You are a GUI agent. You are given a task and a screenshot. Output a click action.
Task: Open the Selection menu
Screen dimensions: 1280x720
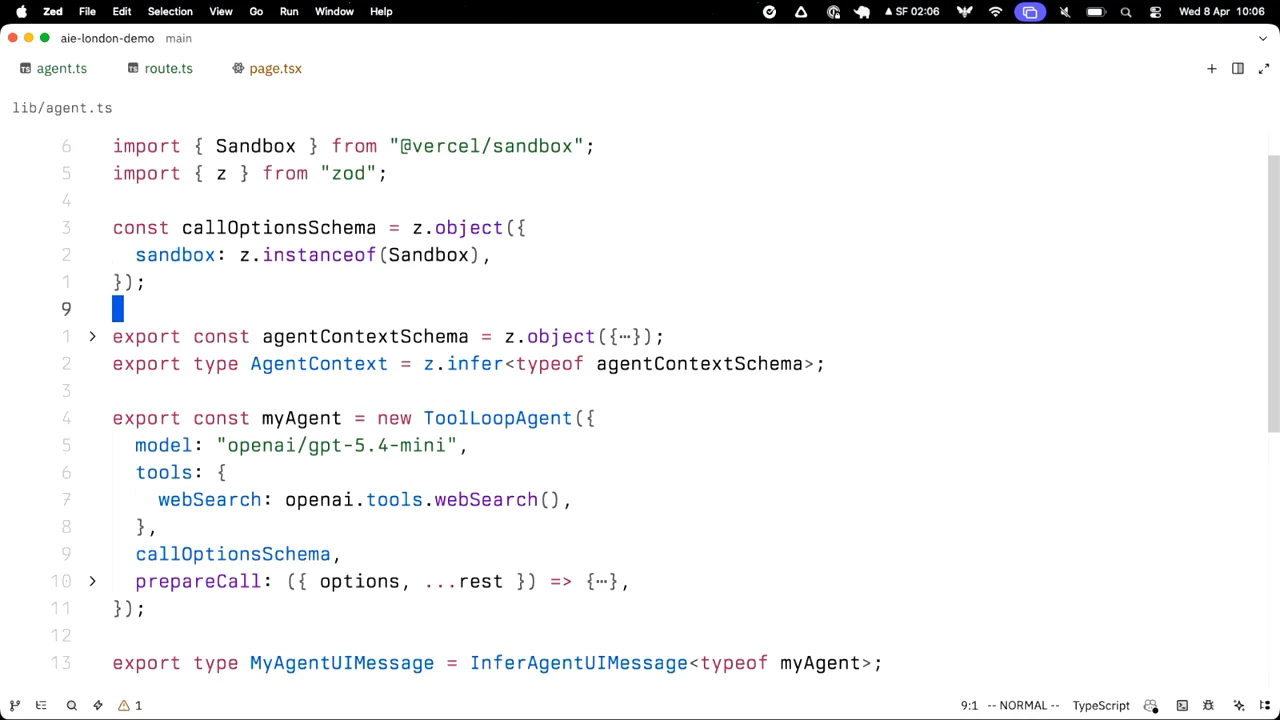click(x=170, y=11)
